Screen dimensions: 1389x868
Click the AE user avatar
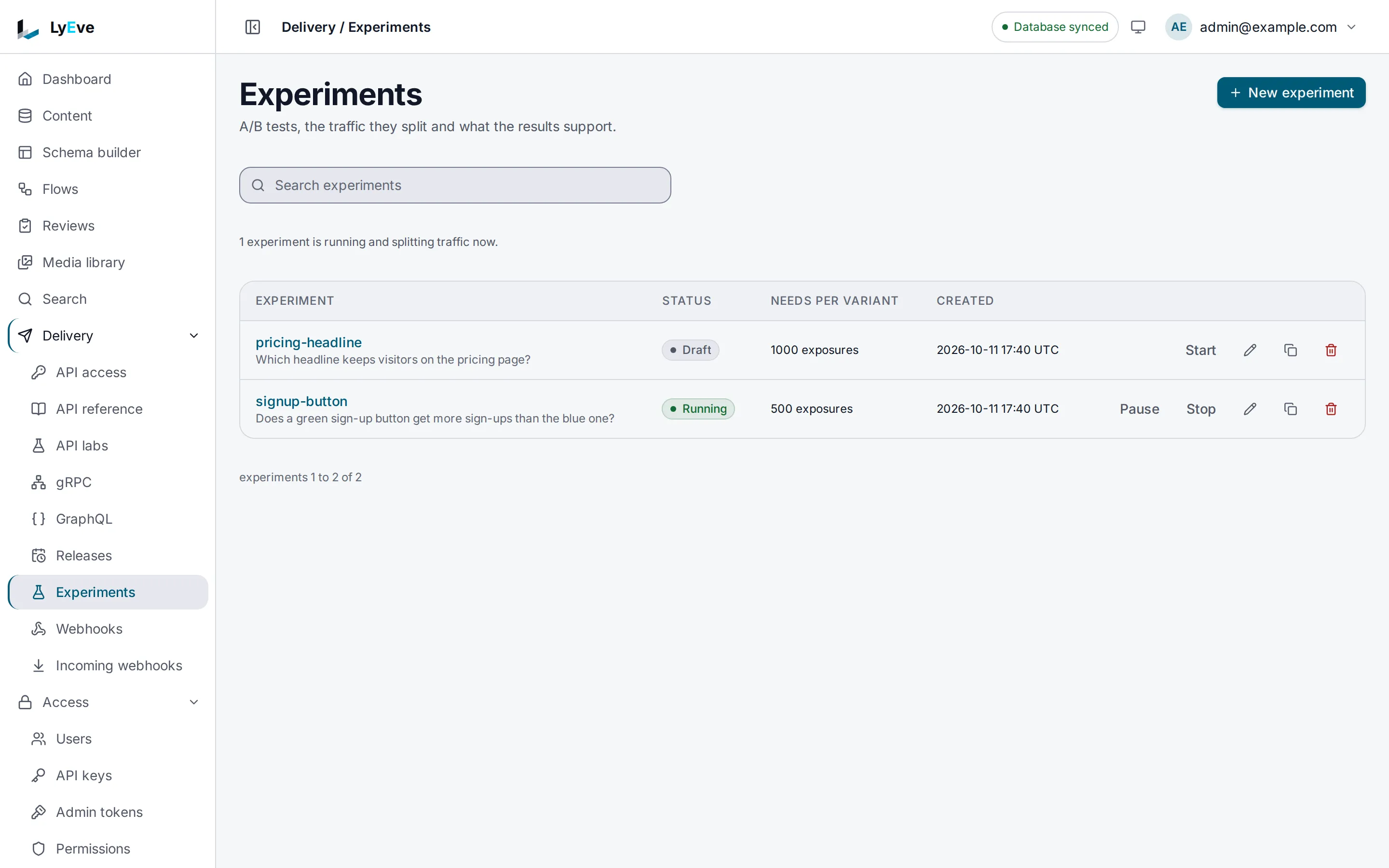pyautogui.click(x=1178, y=27)
